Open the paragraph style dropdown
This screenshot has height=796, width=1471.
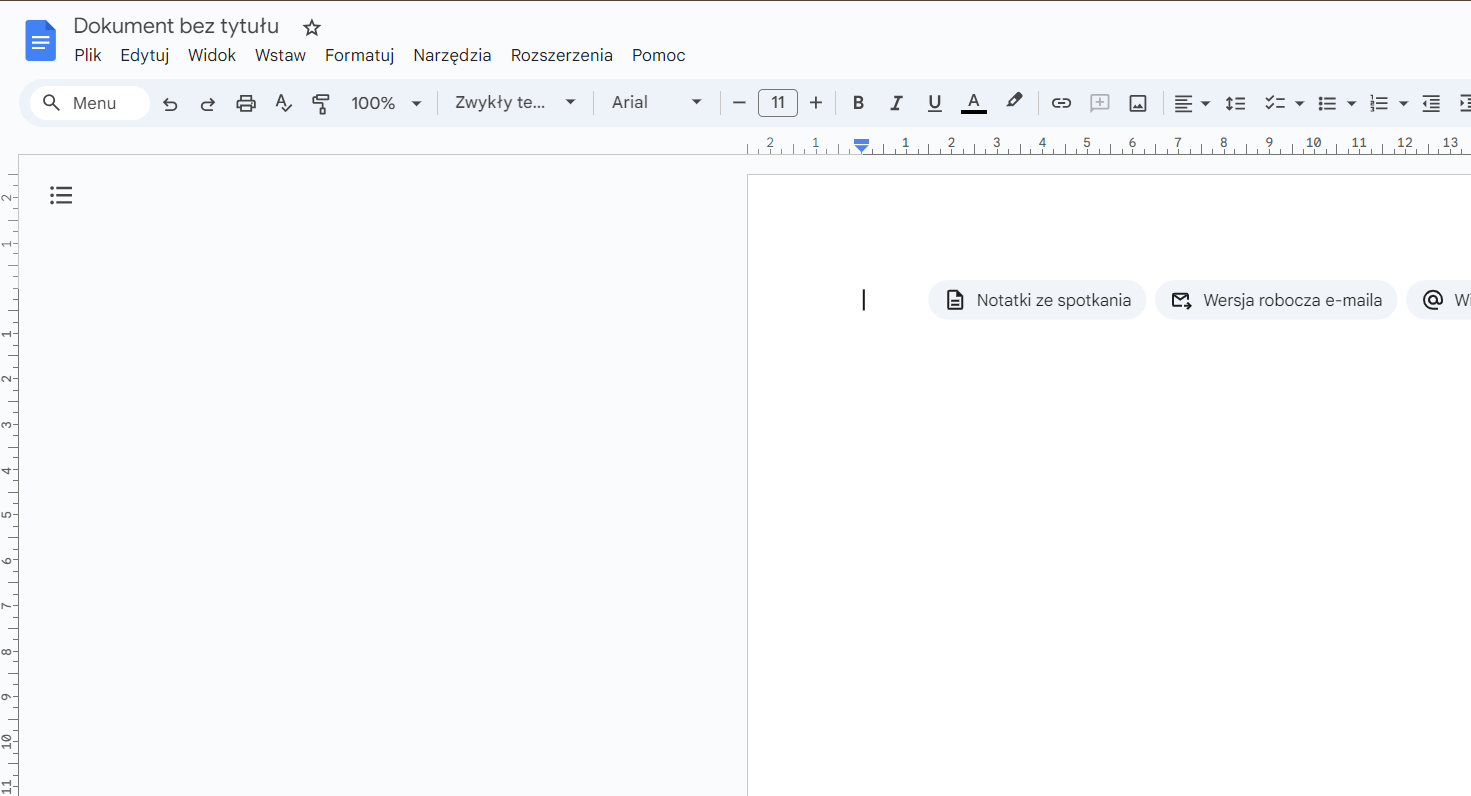click(515, 102)
